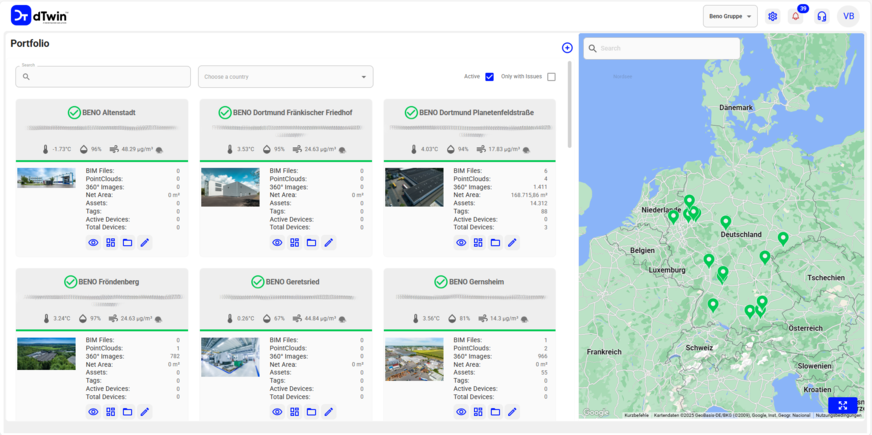Open the Choose a country dropdown
Image resolution: width=872 pixels, height=435 pixels.
click(x=285, y=77)
